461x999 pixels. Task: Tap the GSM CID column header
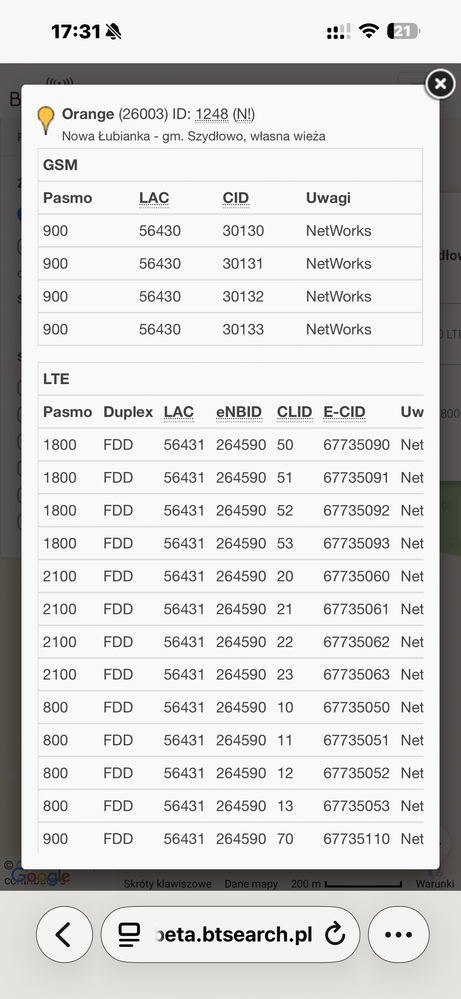[236, 198]
